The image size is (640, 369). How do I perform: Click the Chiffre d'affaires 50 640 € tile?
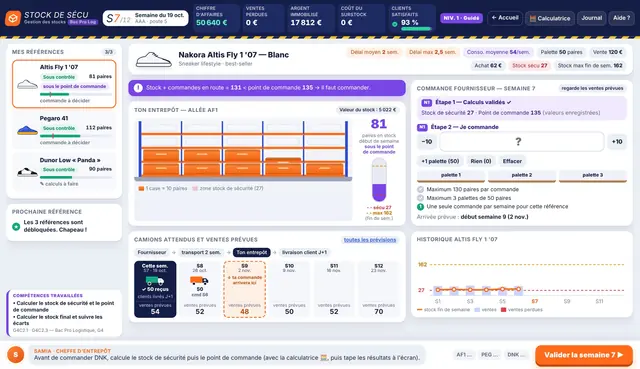point(215,18)
